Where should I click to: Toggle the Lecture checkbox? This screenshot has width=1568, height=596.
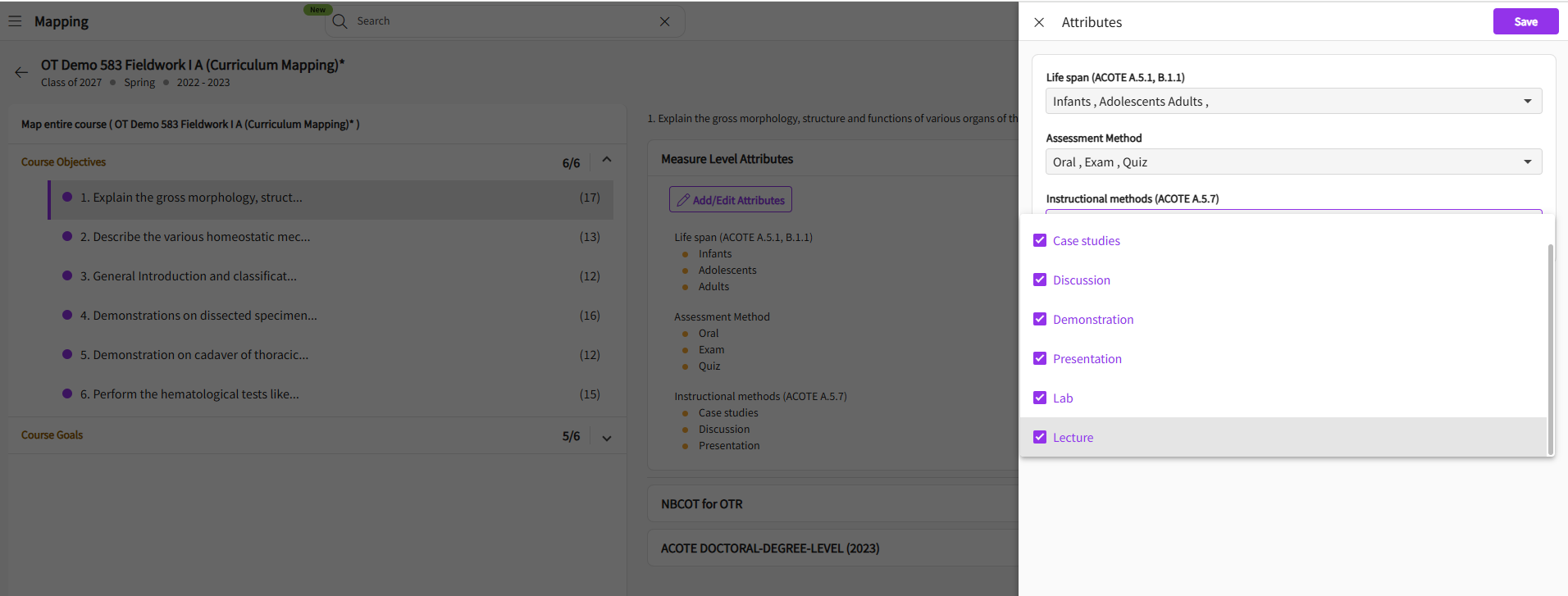point(1040,437)
